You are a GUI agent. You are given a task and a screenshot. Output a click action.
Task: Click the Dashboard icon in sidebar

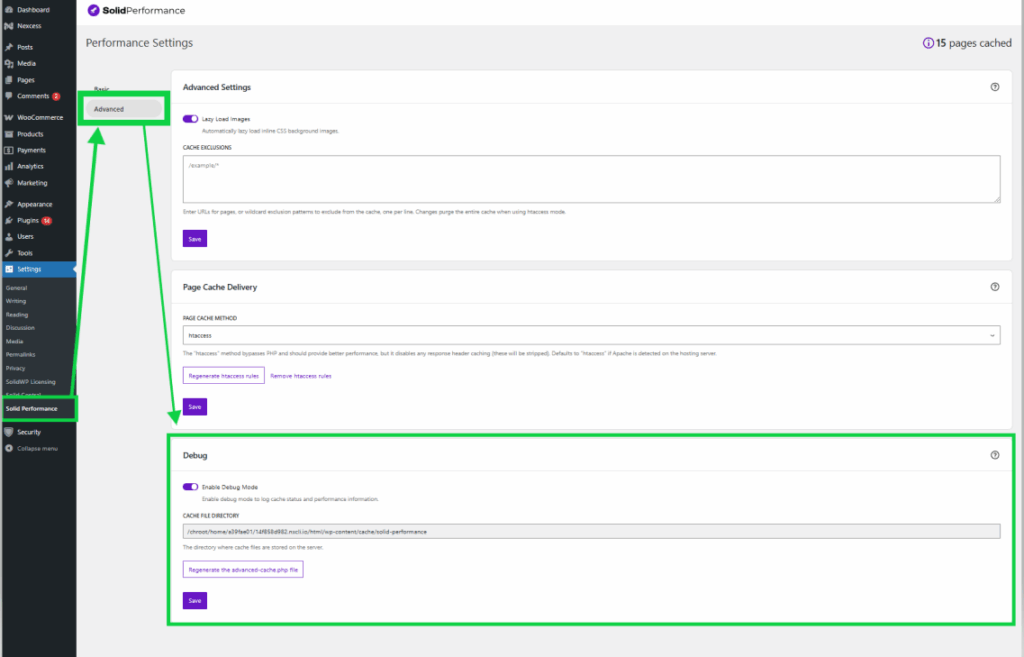[9, 10]
